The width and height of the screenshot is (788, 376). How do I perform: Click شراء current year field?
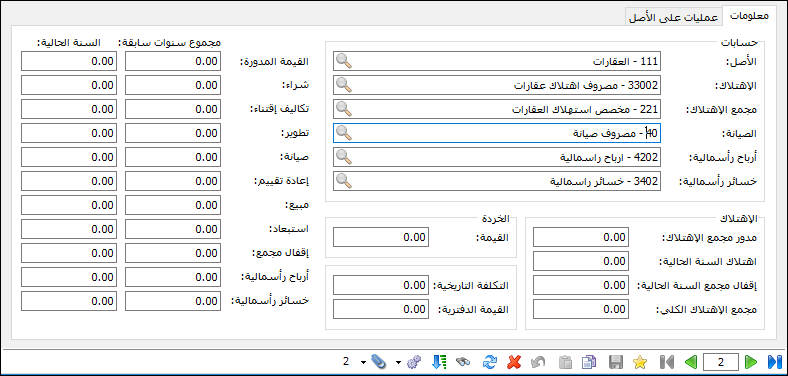[x=69, y=85]
